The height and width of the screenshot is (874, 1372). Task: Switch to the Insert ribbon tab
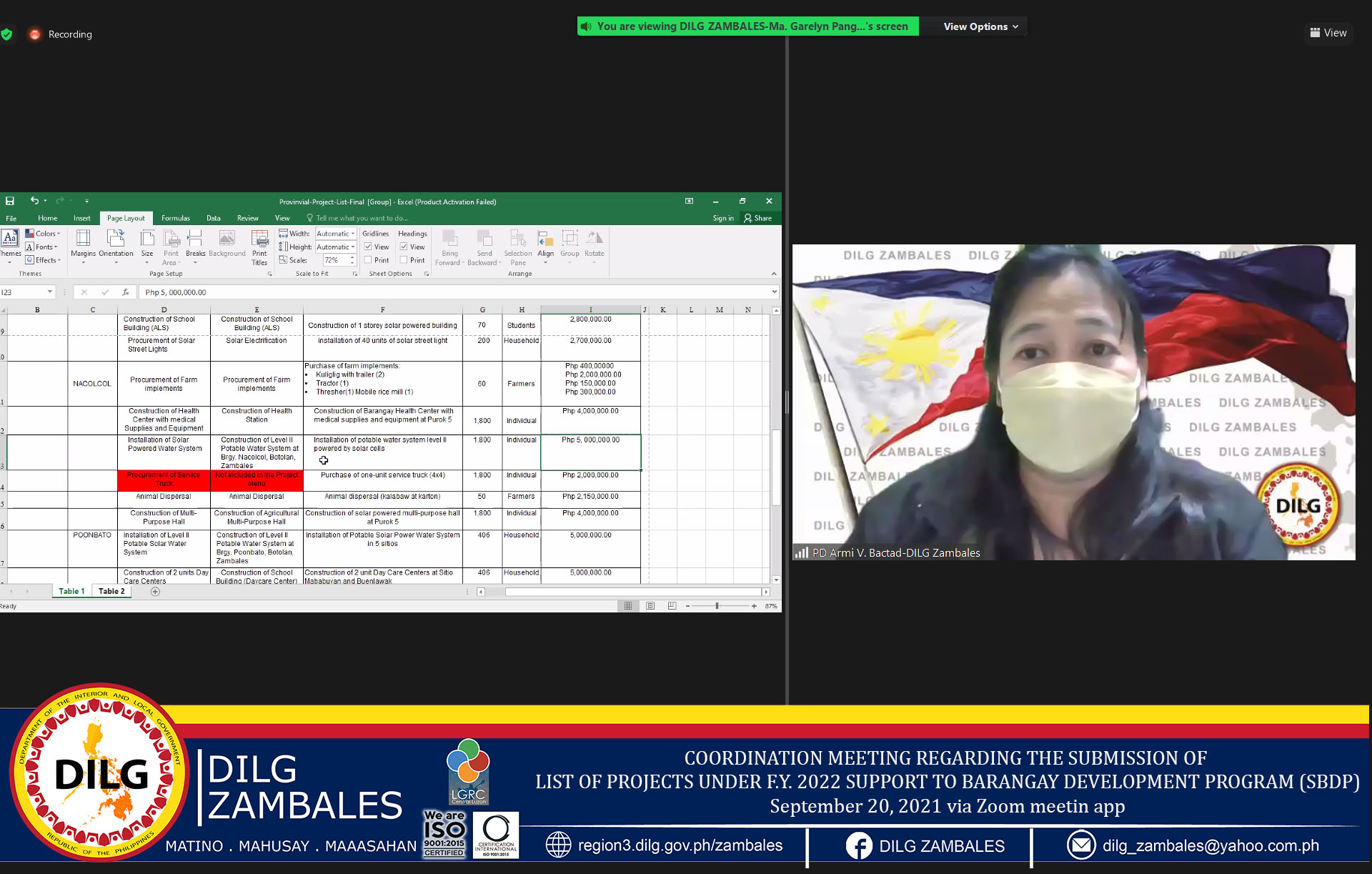(82, 218)
